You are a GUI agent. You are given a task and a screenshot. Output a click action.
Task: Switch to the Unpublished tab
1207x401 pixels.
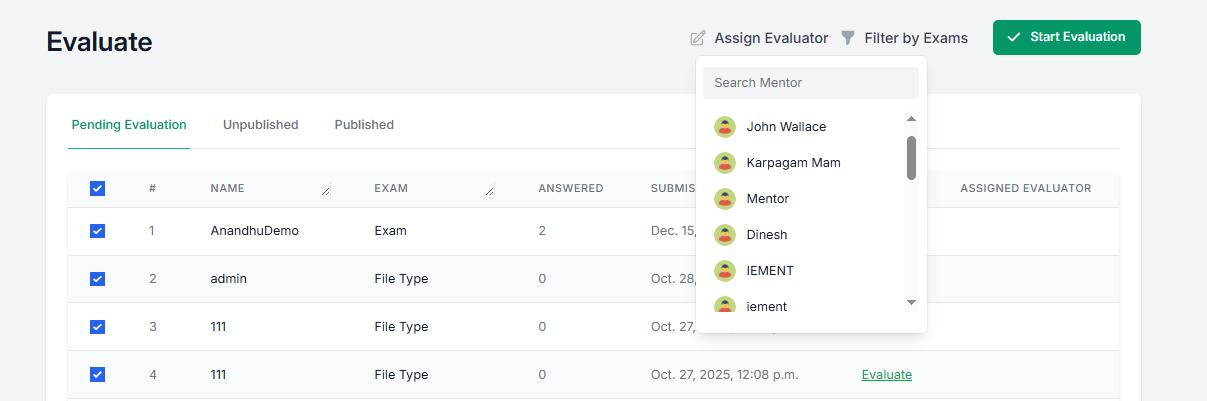[x=260, y=125]
